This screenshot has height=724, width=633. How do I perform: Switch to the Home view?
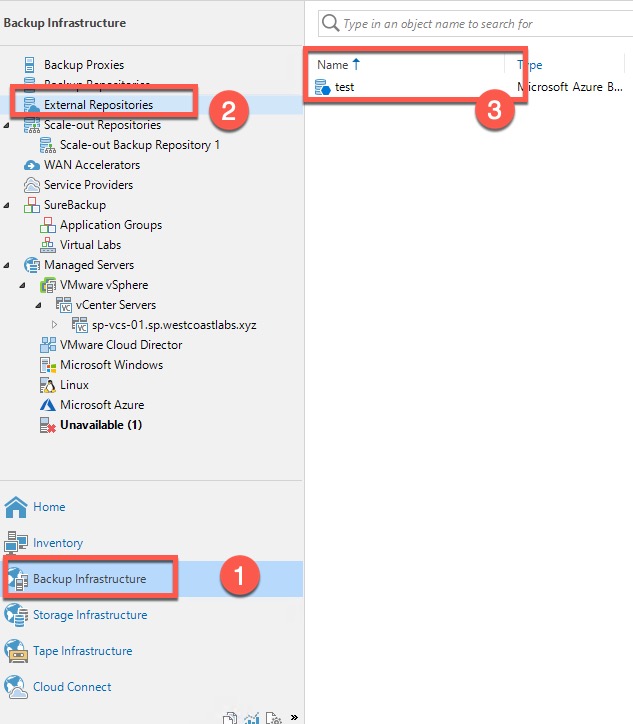pyautogui.click(x=48, y=507)
